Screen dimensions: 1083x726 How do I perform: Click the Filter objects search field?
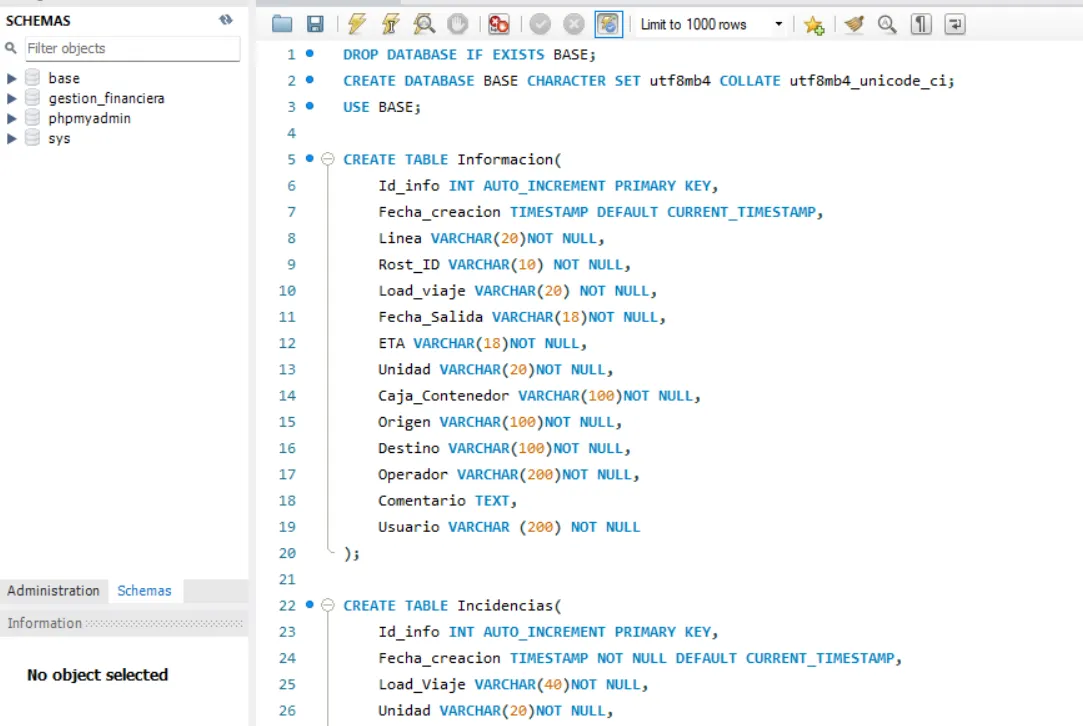133,48
